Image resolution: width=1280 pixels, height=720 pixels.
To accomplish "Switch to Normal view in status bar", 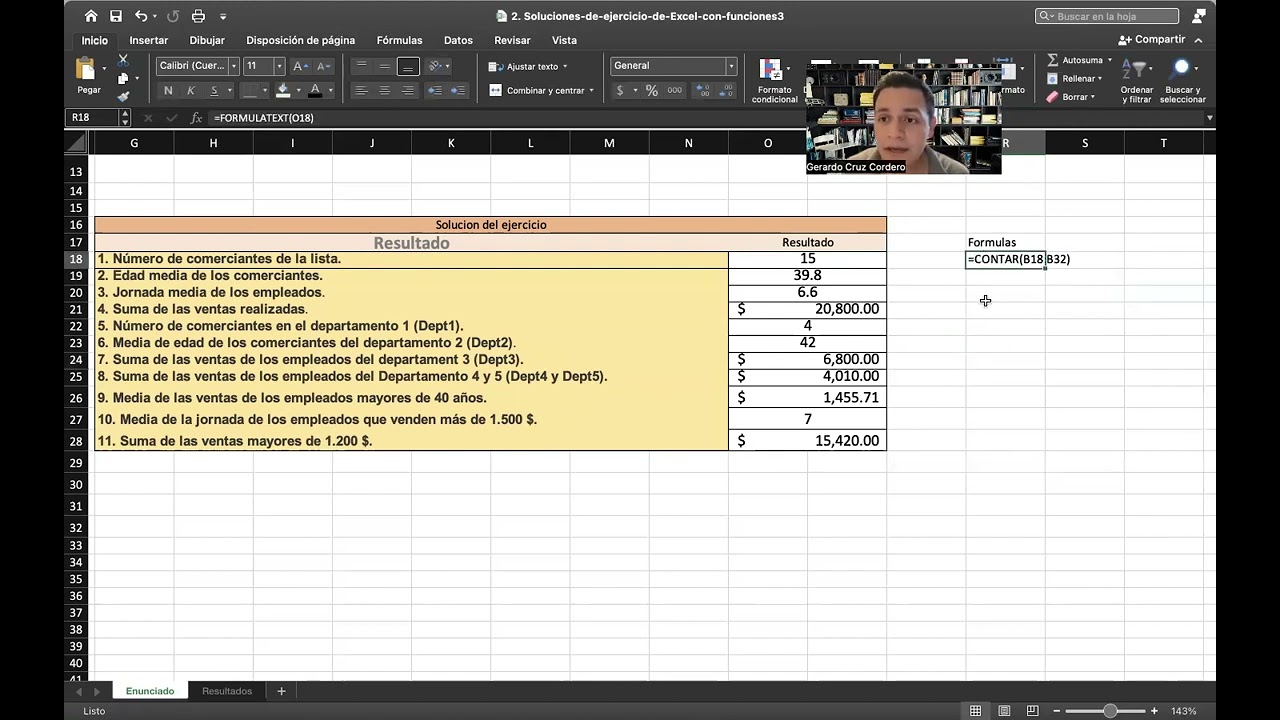I will pos(975,711).
